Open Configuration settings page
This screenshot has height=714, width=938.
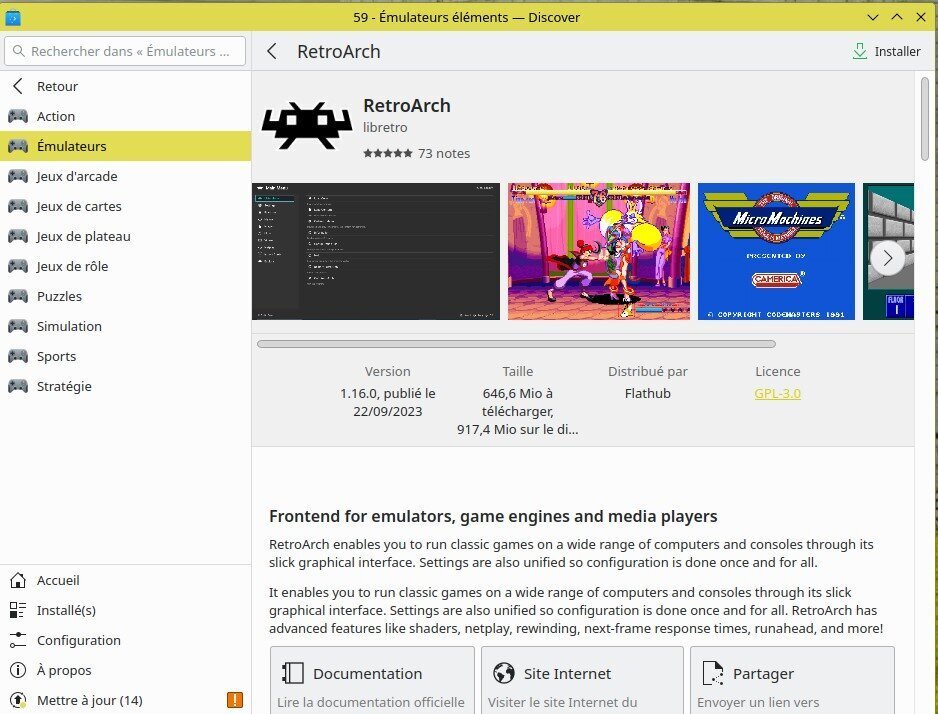point(78,640)
